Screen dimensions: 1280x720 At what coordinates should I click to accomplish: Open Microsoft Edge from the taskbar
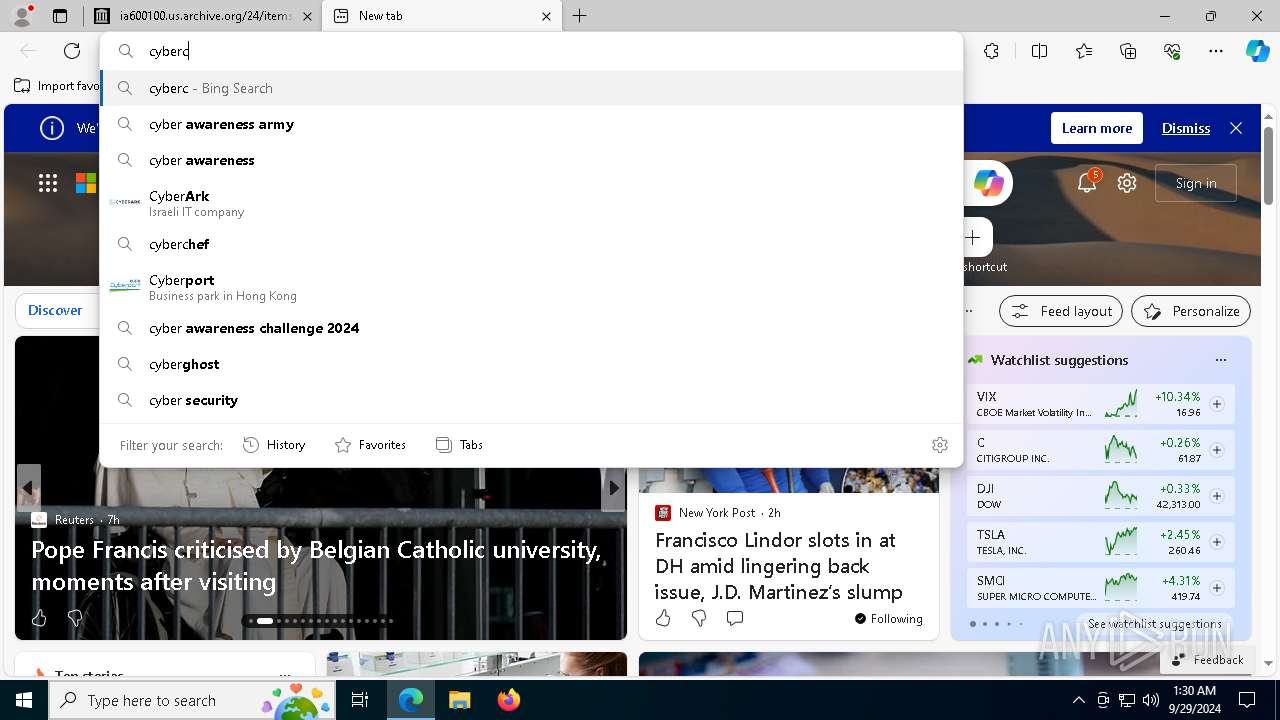click(x=411, y=700)
